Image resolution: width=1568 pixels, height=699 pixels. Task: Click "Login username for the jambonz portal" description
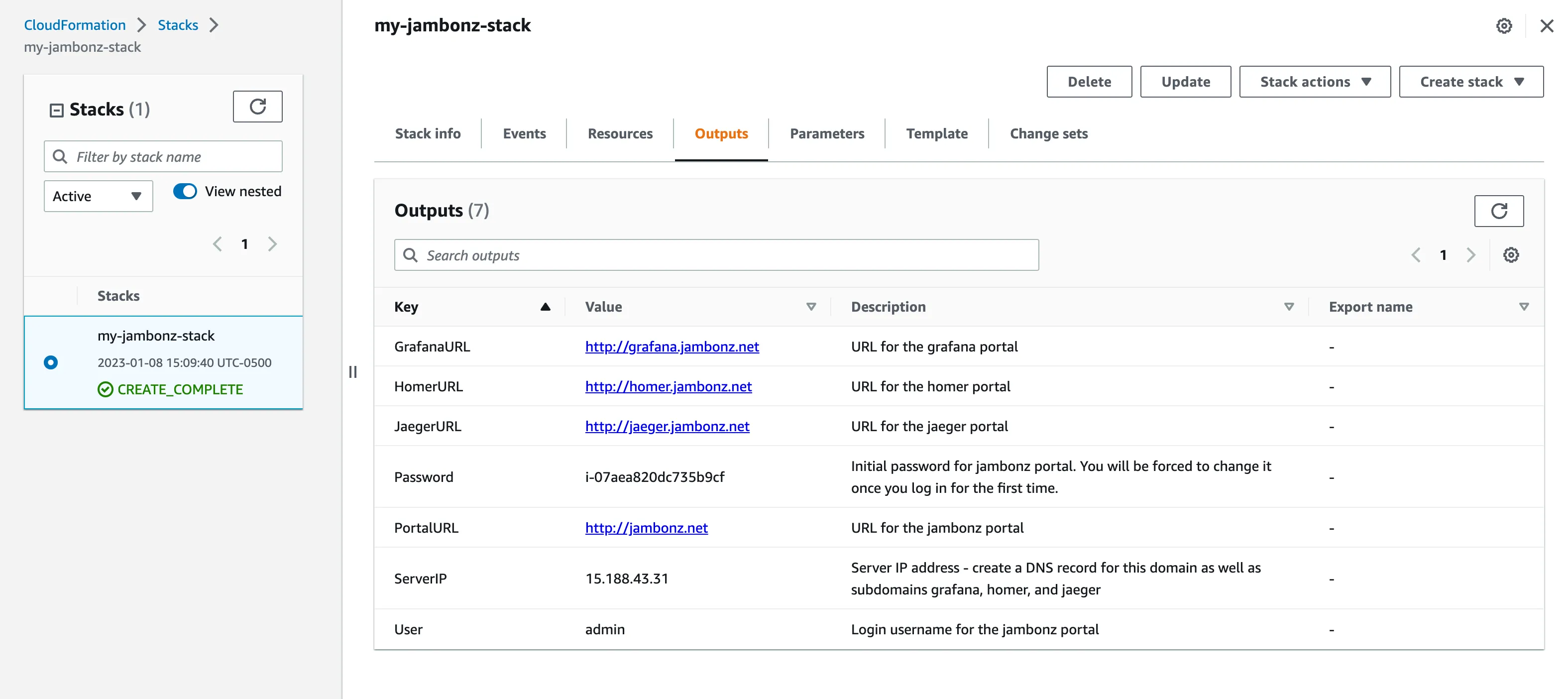click(x=975, y=630)
